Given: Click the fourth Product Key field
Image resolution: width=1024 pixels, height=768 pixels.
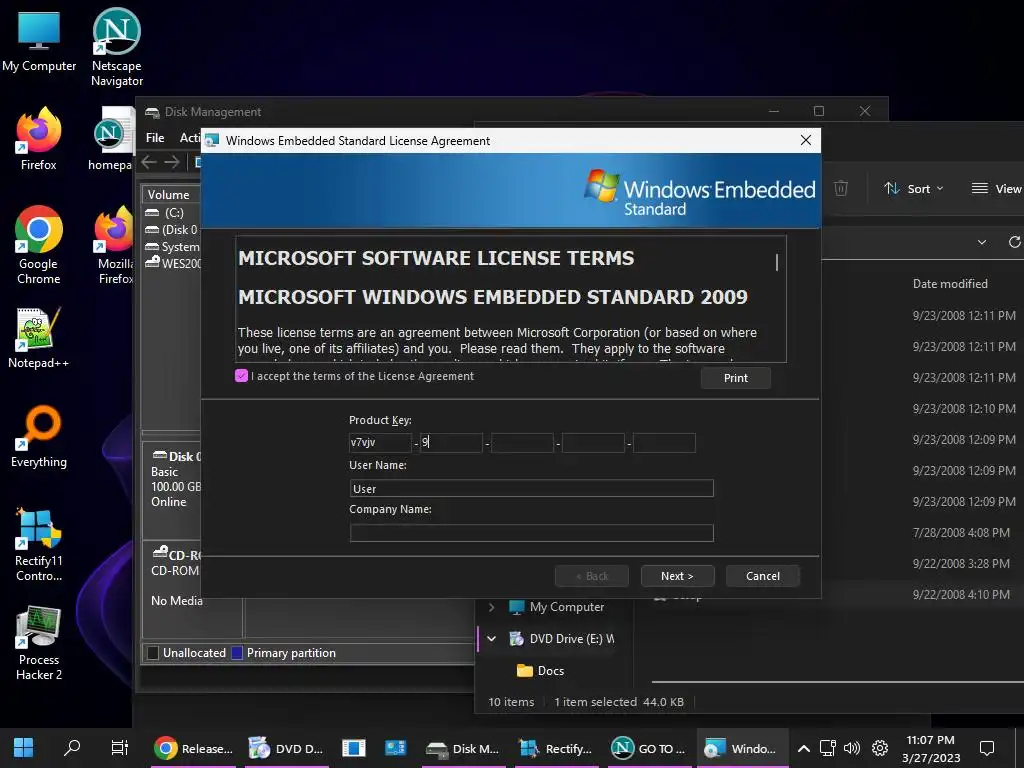Looking at the screenshot, I should pos(594,443).
